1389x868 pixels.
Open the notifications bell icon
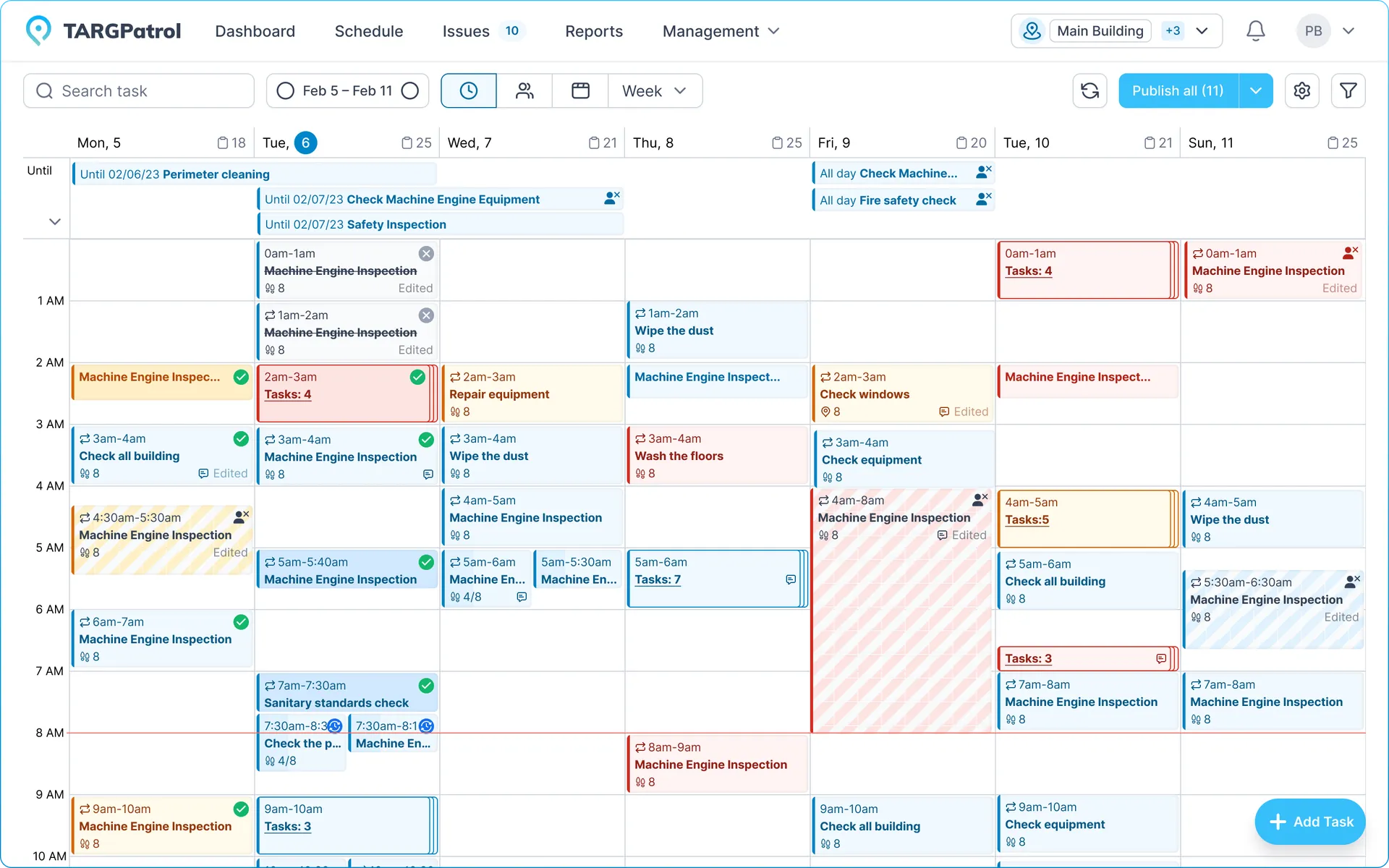pos(1255,30)
